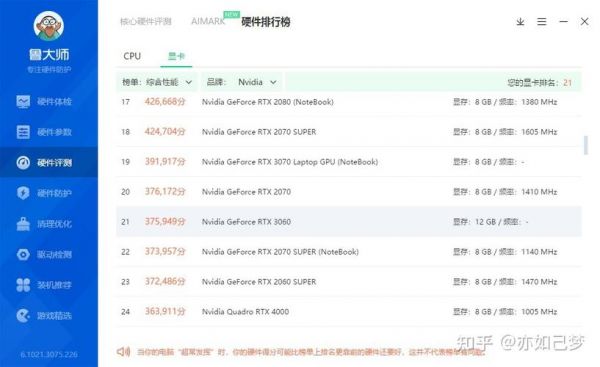The width and height of the screenshot is (600, 367).
Task: Click the Ludashi avatar logo
Action: [x=49, y=26]
